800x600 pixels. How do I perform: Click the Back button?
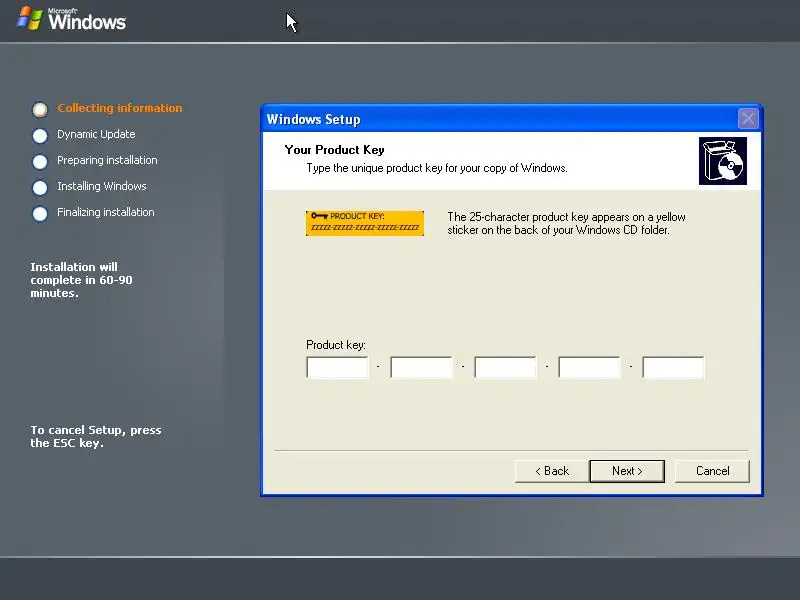click(552, 471)
